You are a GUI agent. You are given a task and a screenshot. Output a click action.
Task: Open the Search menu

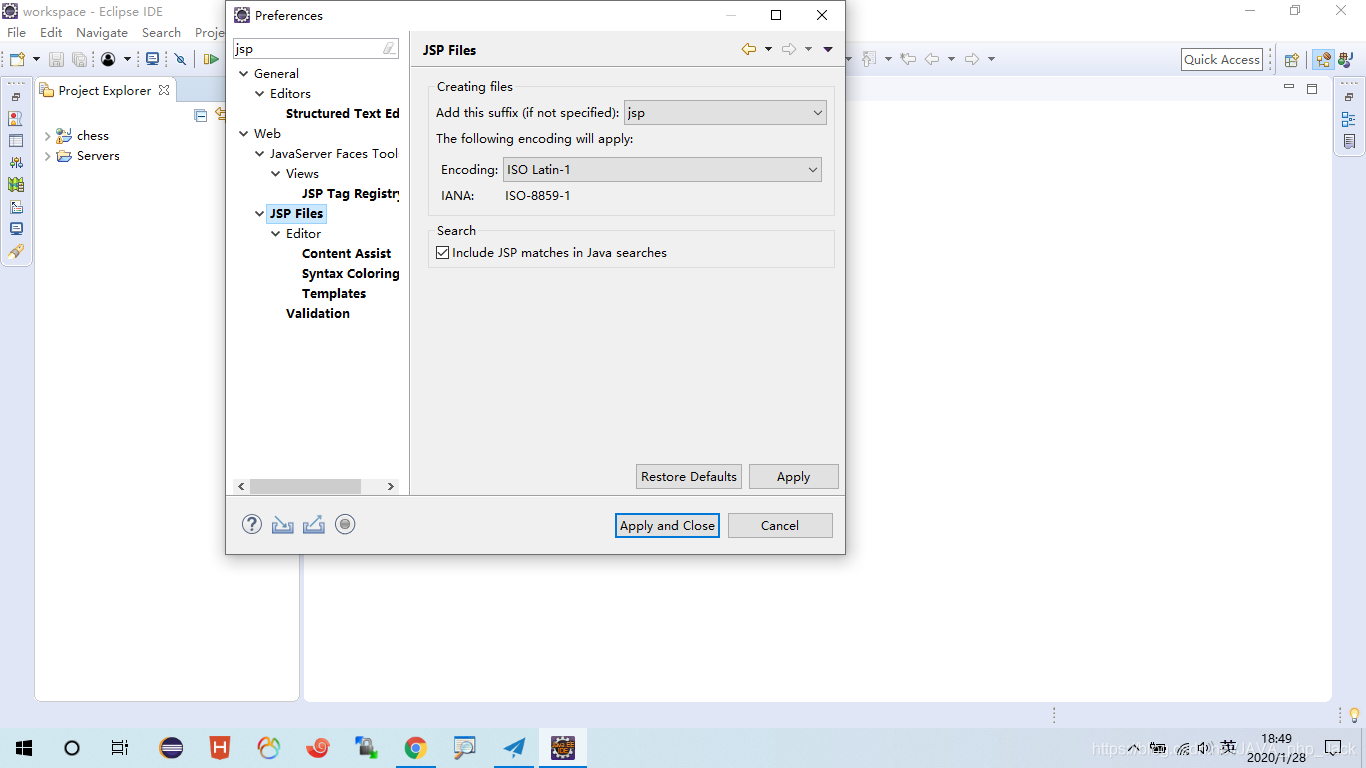161,33
